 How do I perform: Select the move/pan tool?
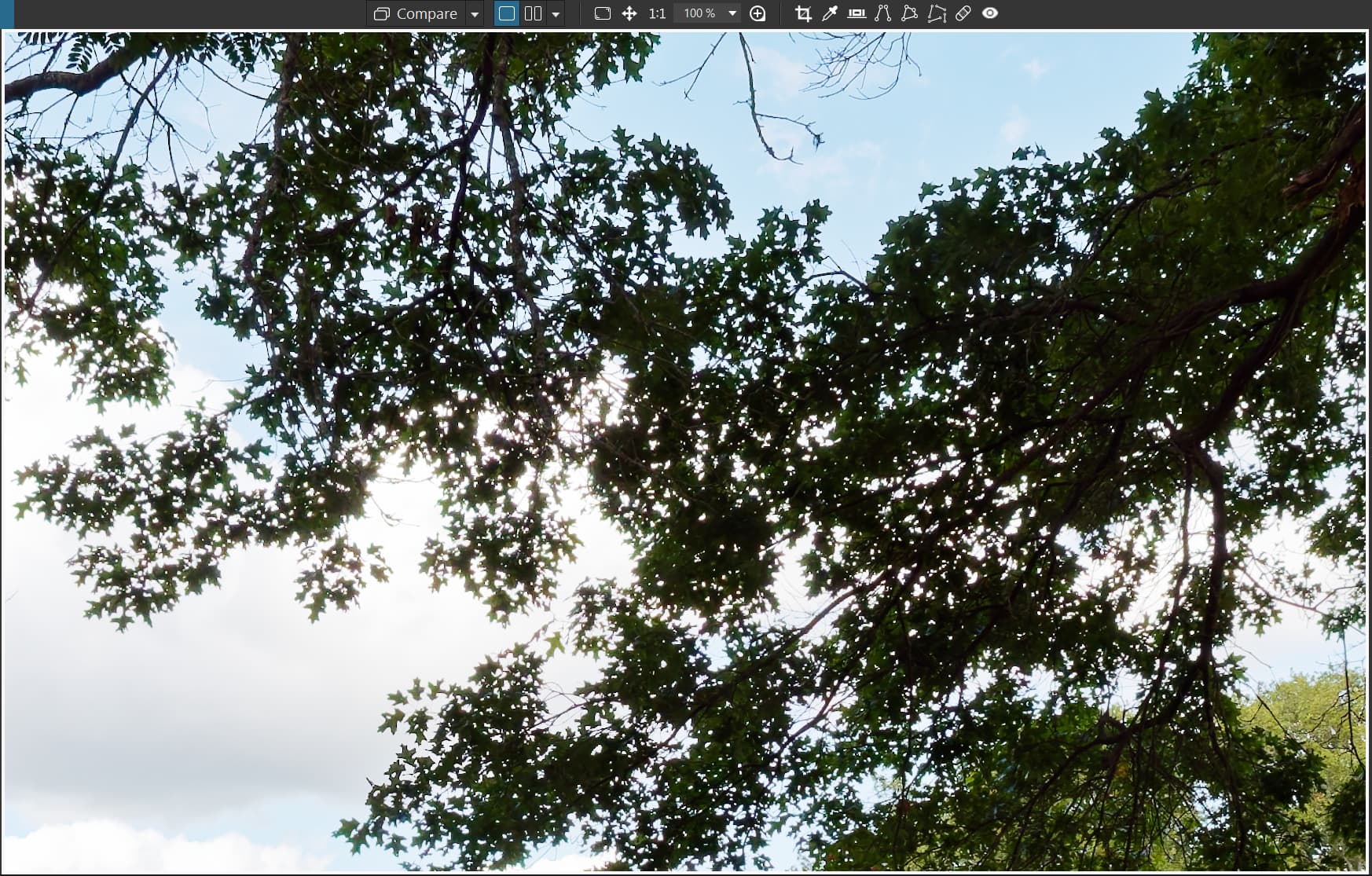[629, 13]
